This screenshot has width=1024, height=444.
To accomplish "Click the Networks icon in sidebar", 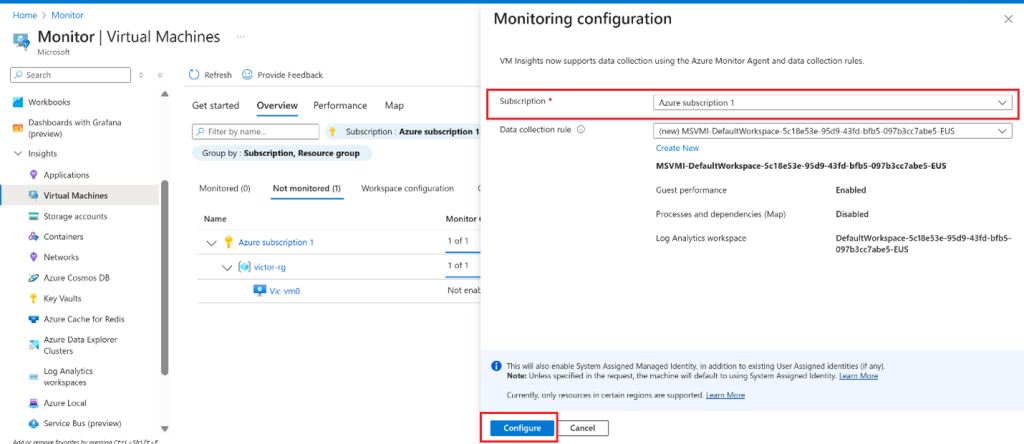I will (34, 257).
